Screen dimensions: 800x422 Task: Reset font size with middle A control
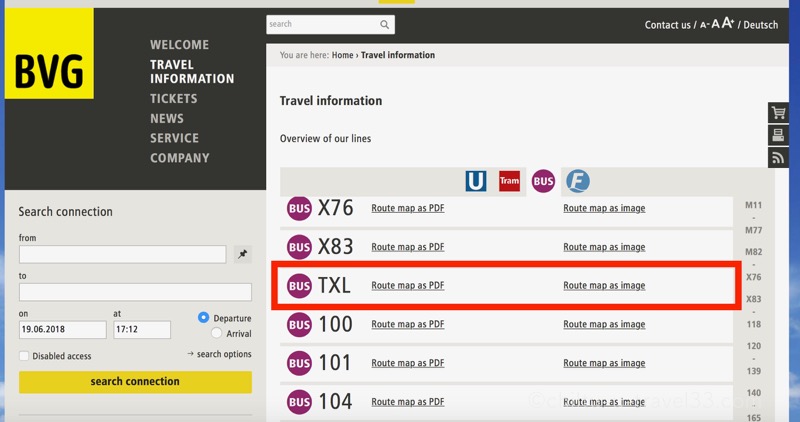tap(715, 24)
